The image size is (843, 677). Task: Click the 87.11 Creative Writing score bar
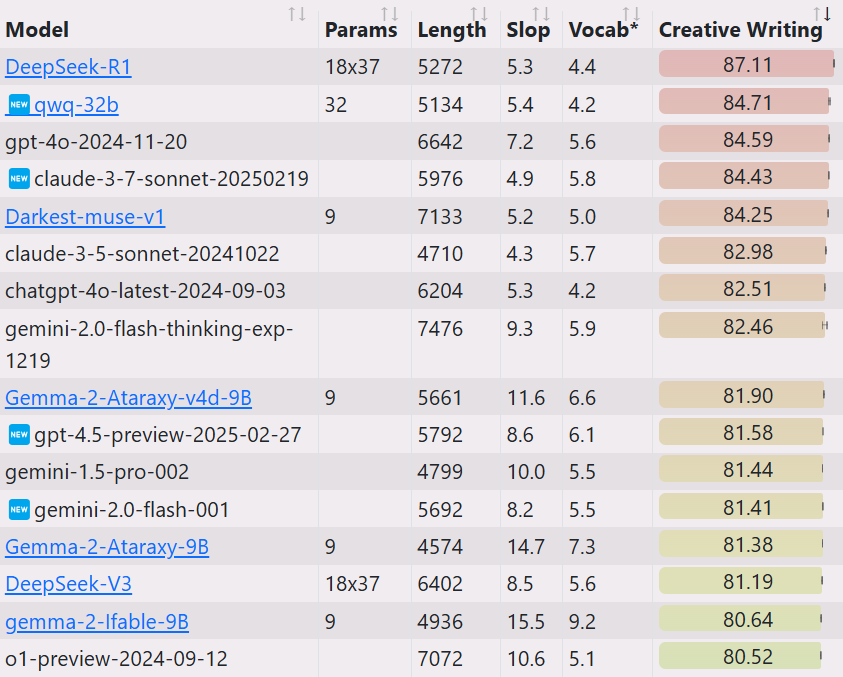pyautogui.click(x=746, y=65)
